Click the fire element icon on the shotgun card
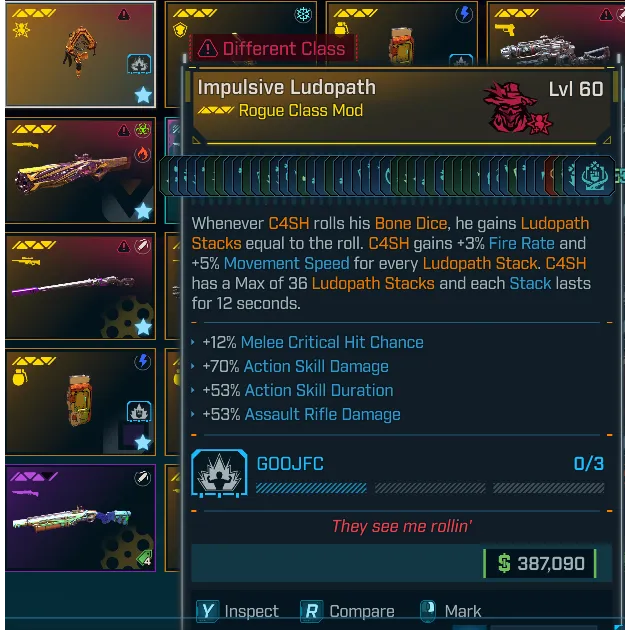Screen dimensions: 630x630 [143, 154]
